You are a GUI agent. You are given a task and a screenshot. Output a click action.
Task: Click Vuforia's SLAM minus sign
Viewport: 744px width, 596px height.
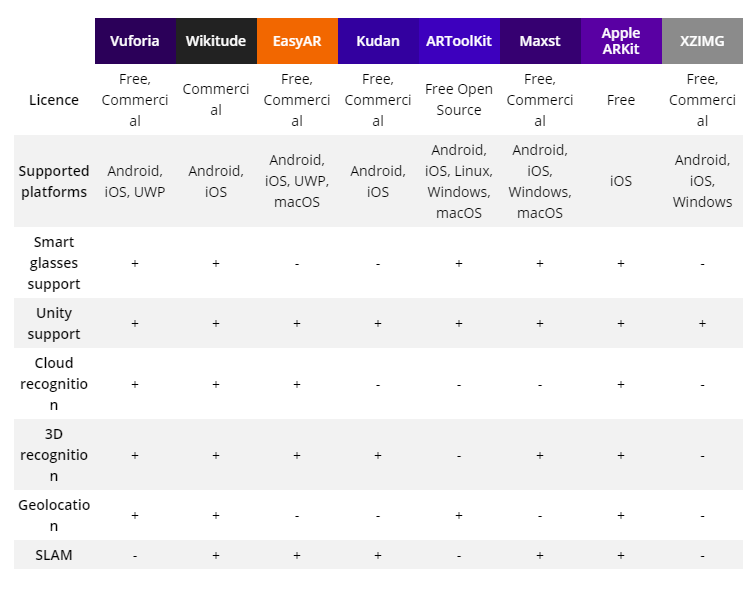(x=135, y=555)
